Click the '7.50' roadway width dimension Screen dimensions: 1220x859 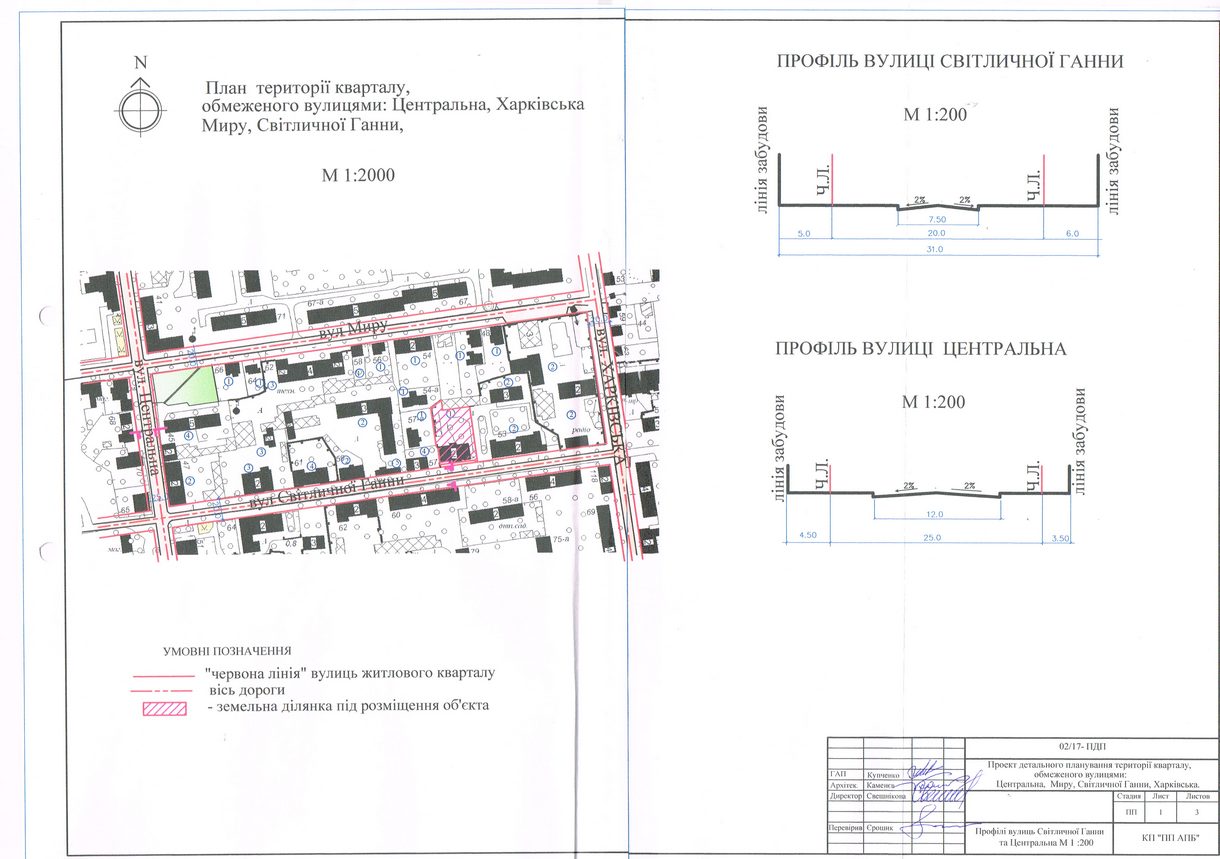pyautogui.click(x=937, y=218)
